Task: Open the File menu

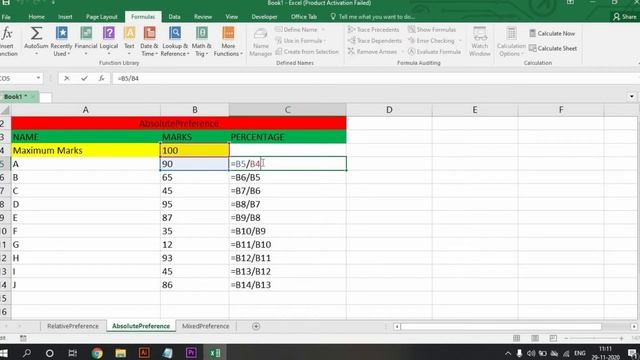Action: coord(6,17)
